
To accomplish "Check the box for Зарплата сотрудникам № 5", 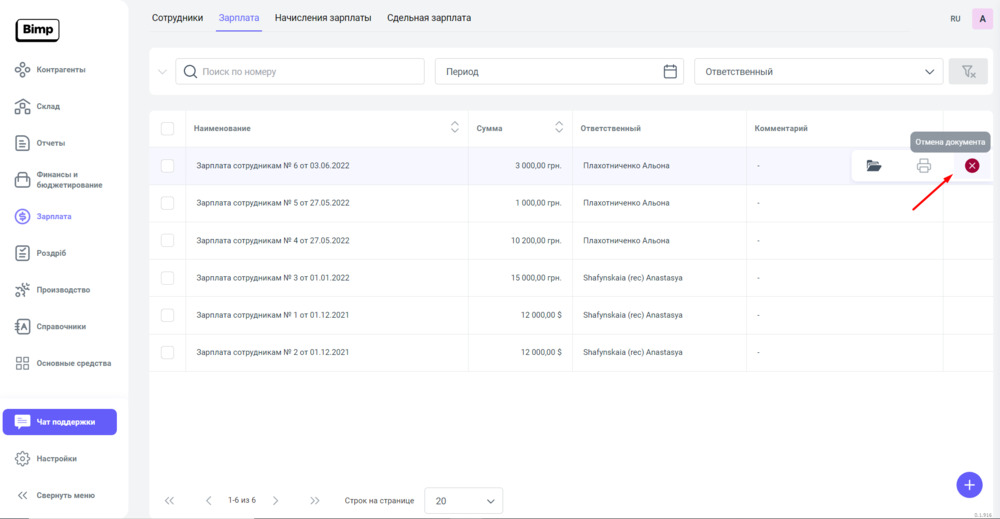I will (167, 203).
